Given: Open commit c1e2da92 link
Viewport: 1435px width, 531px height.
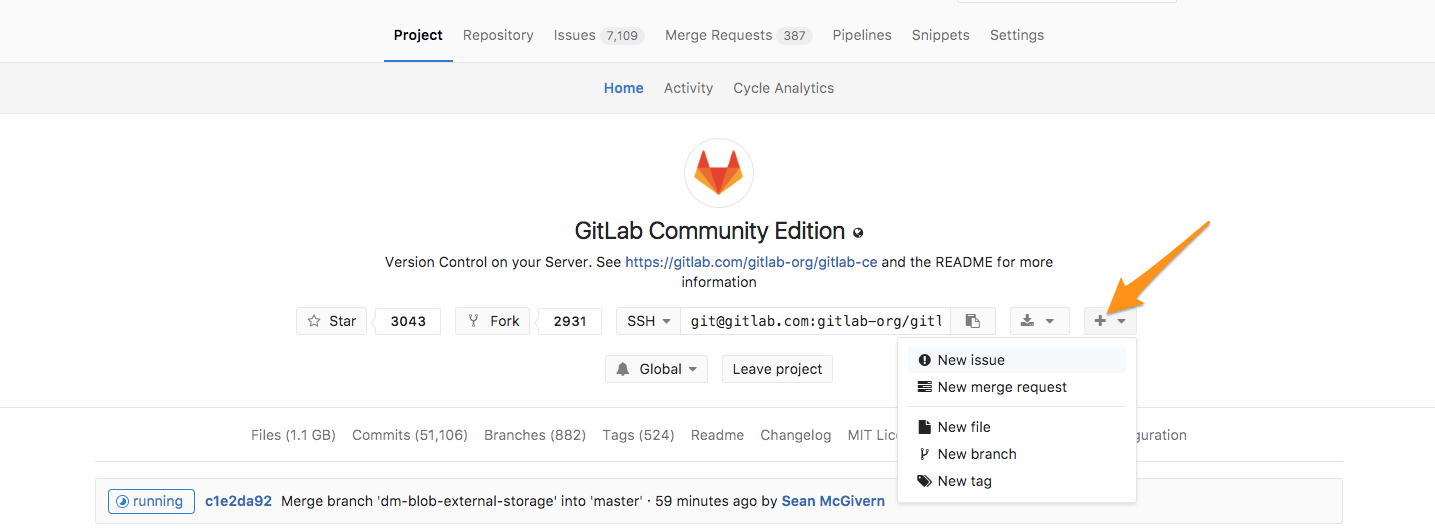Looking at the screenshot, I should point(238,501).
